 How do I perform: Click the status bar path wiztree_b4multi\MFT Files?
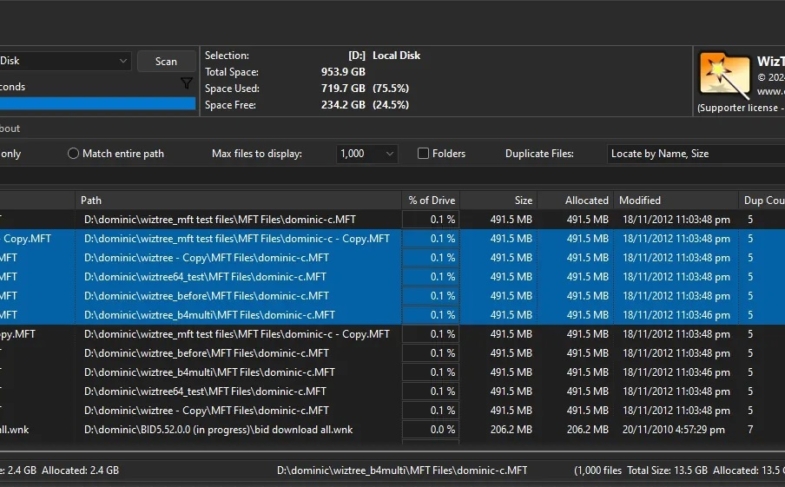coord(402,470)
